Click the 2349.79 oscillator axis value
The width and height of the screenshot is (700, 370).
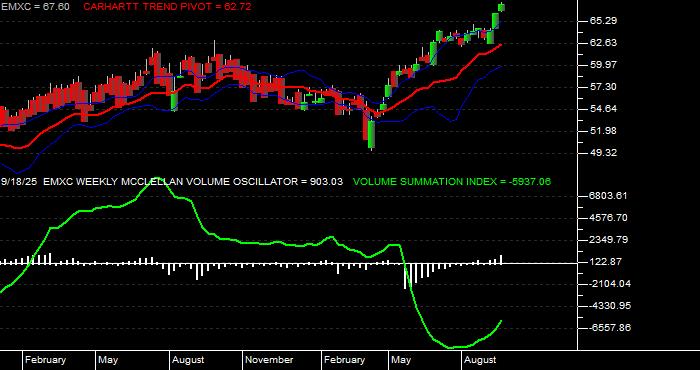[608, 240]
